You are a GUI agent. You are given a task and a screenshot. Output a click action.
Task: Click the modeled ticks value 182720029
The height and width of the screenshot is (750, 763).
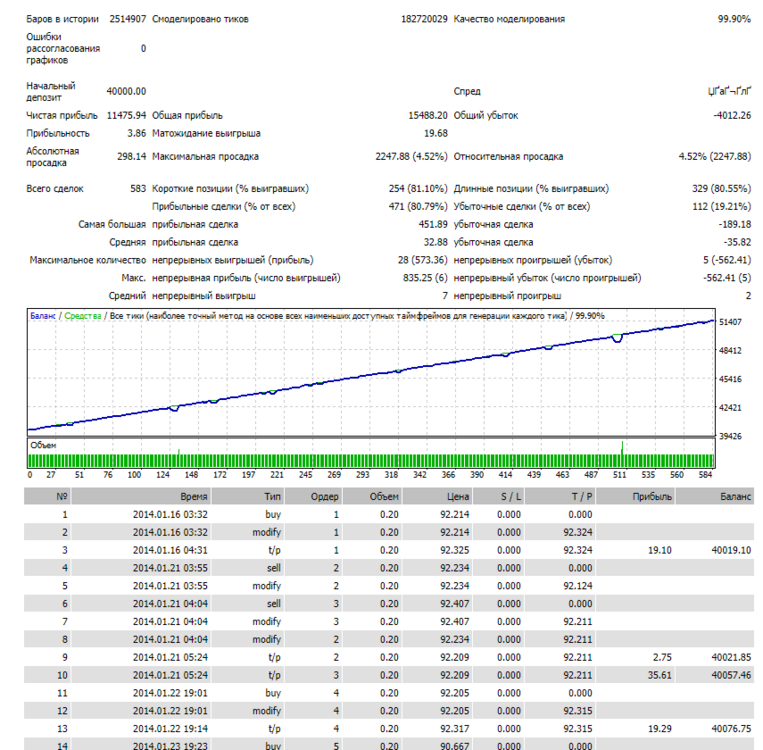tap(424, 19)
